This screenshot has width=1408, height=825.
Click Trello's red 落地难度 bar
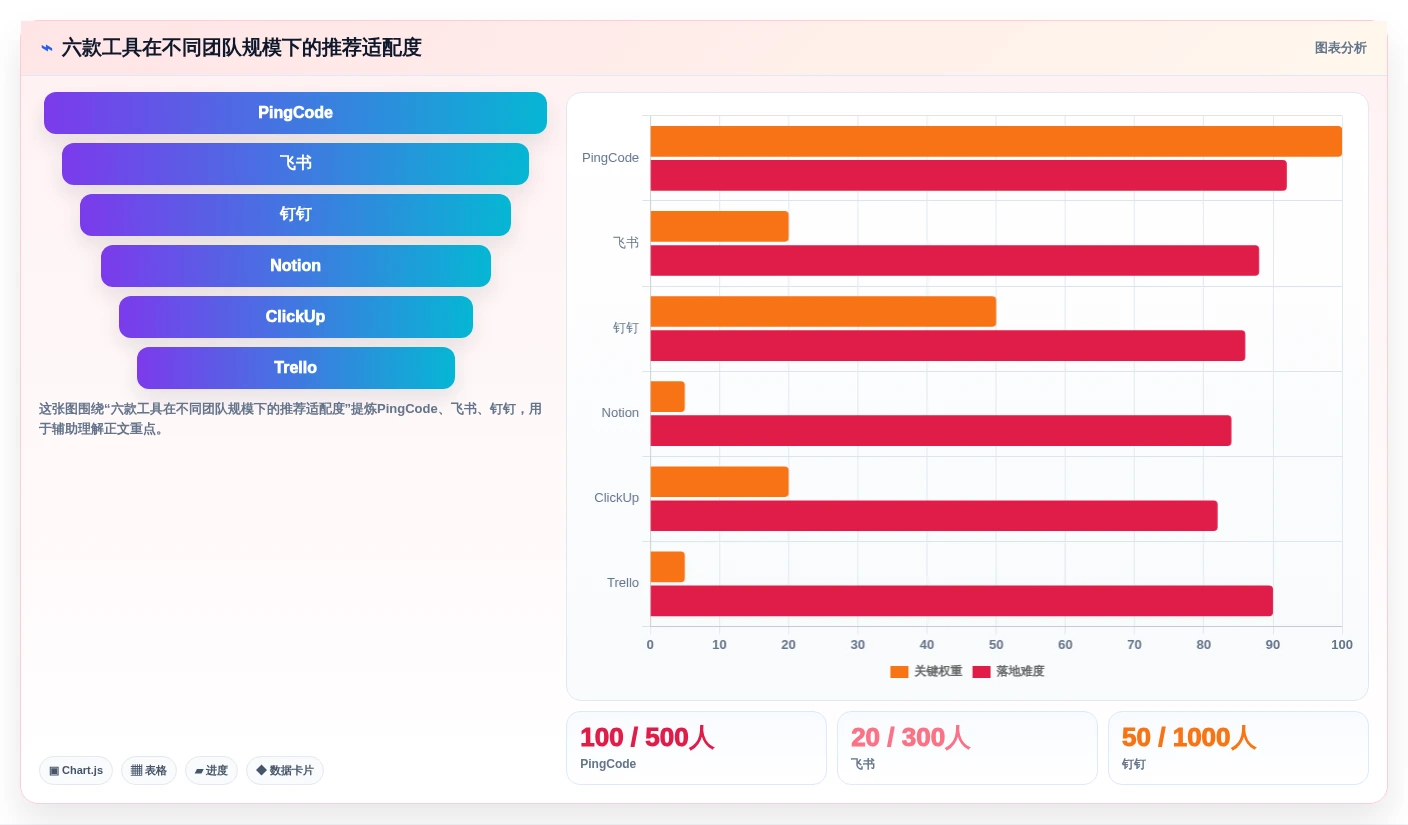coord(961,600)
